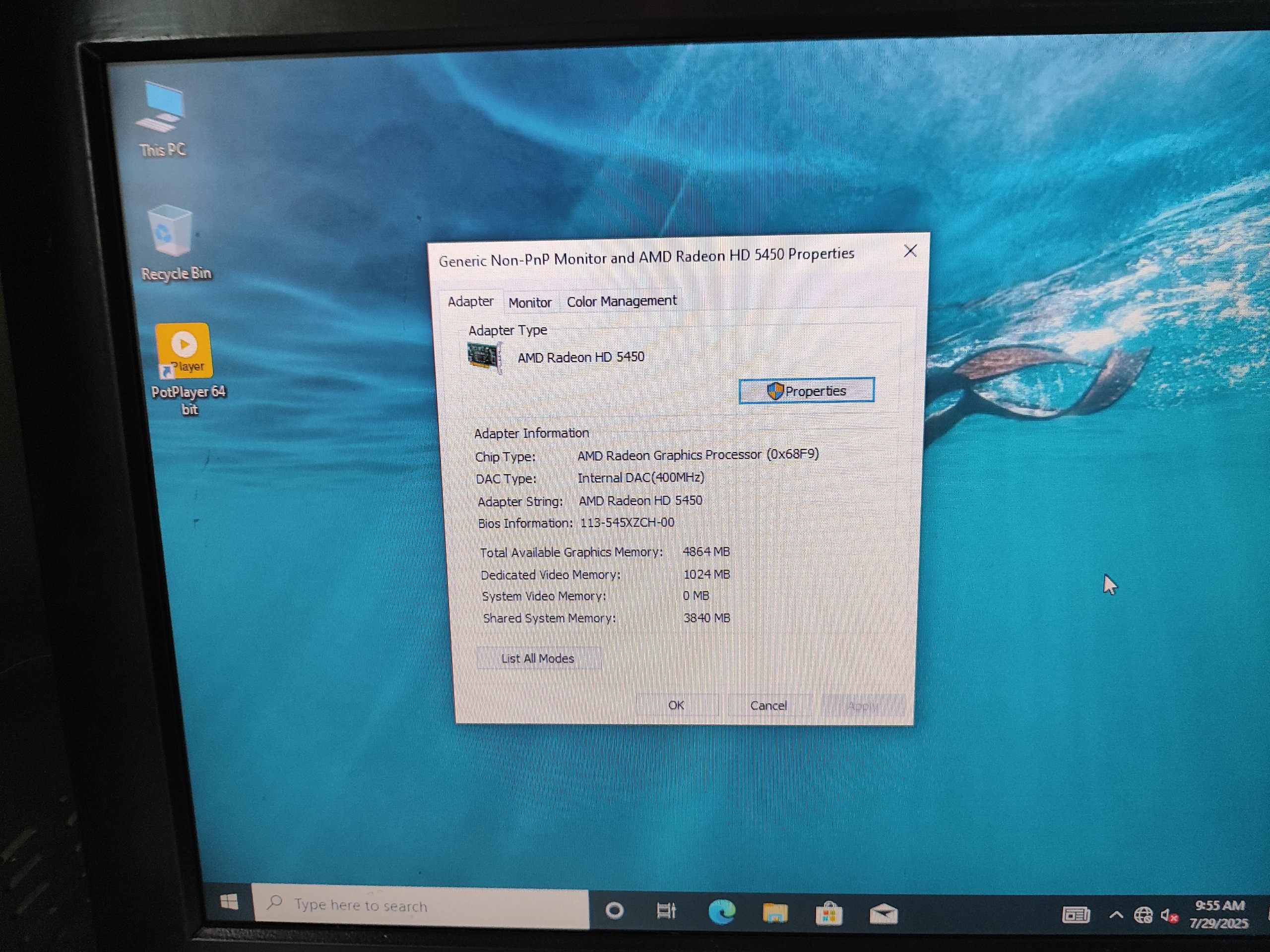Click the Adapter String AMD Radeon HD 5450
The height and width of the screenshot is (952, 1270).
pyautogui.click(x=640, y=501)
